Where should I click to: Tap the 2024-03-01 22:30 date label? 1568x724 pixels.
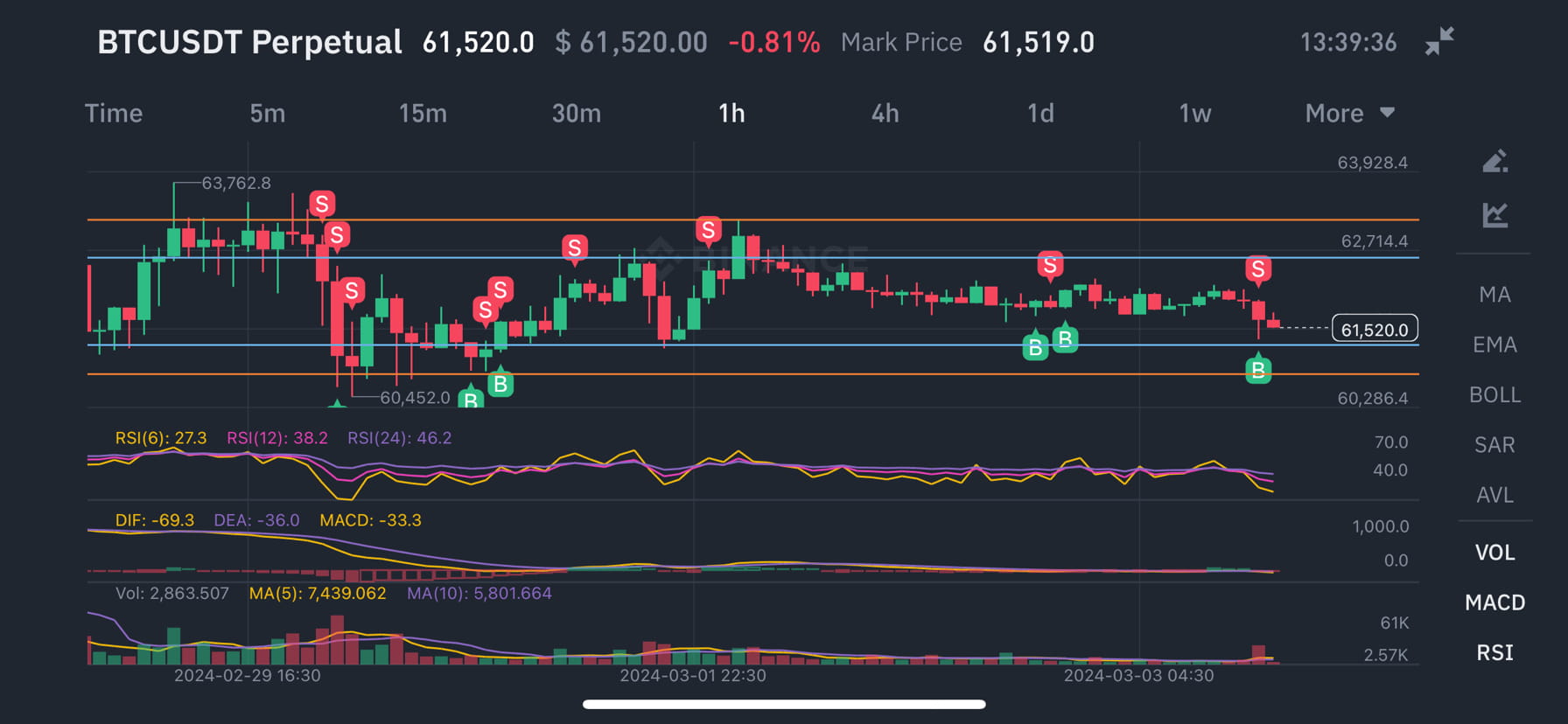693,675
